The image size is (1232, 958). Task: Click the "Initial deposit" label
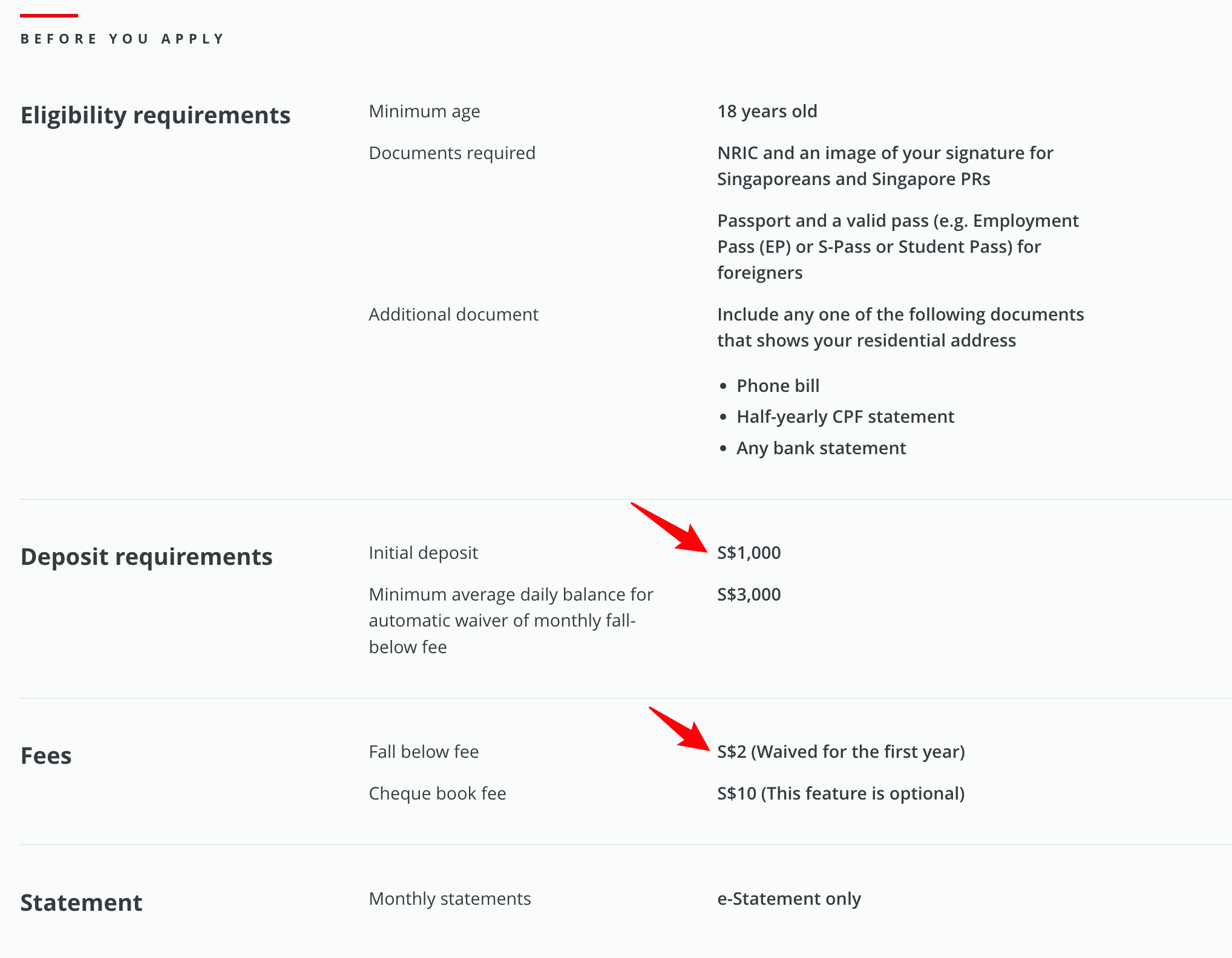point(423,553)
